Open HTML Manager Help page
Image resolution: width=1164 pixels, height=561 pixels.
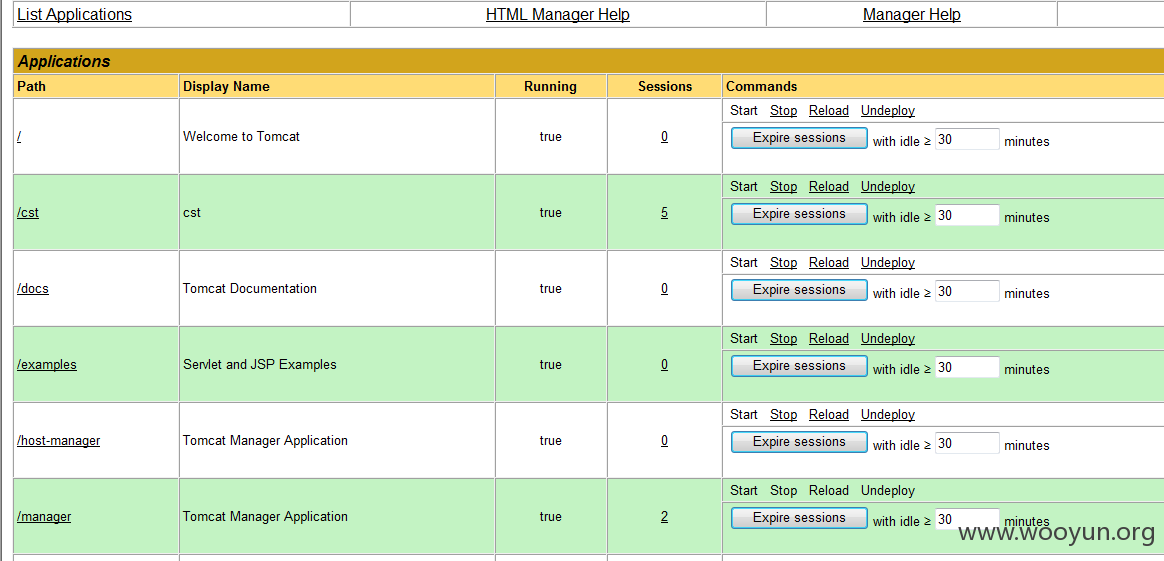(558, 14)
